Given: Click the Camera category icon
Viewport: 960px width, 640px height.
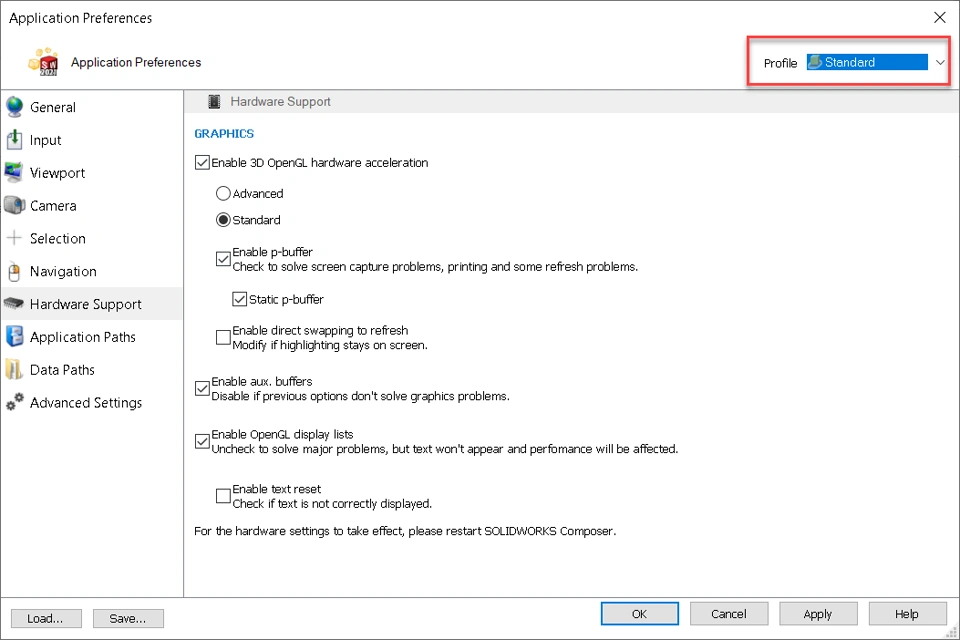Looking at the screenshot, I should (x=14, y=206).
